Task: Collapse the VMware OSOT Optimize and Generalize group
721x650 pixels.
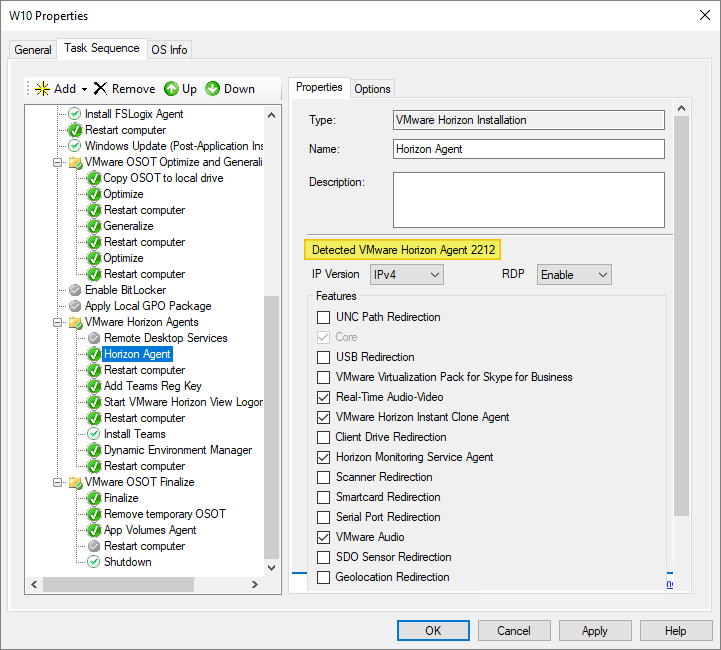Action: coord(59,162)
